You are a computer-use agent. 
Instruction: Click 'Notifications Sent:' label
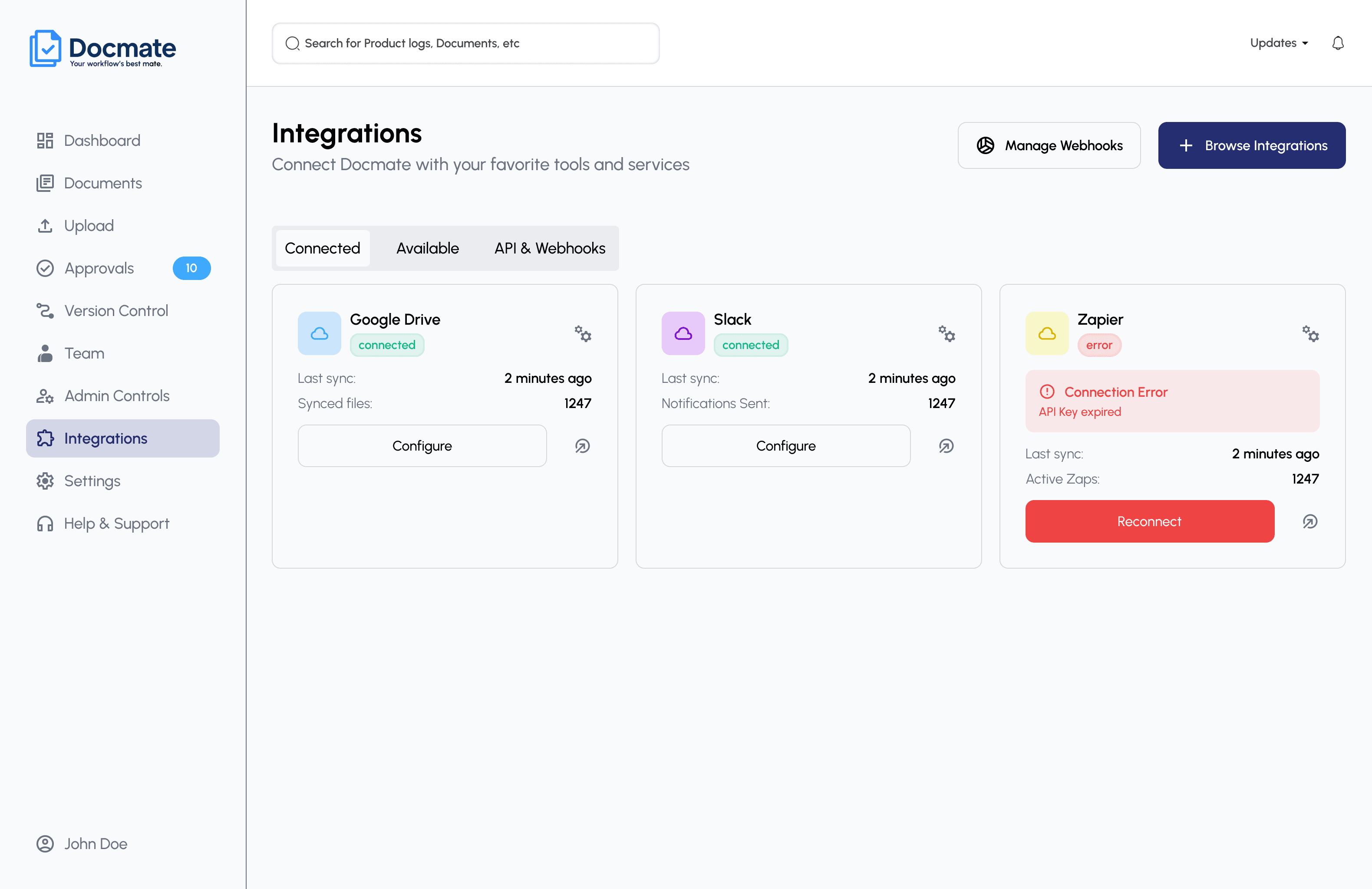click(716, 403)
